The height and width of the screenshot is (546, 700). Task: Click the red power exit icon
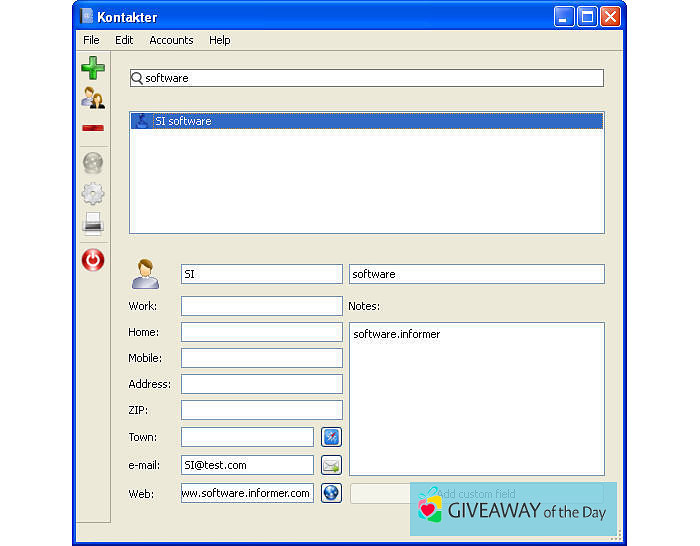pos(93,260)
